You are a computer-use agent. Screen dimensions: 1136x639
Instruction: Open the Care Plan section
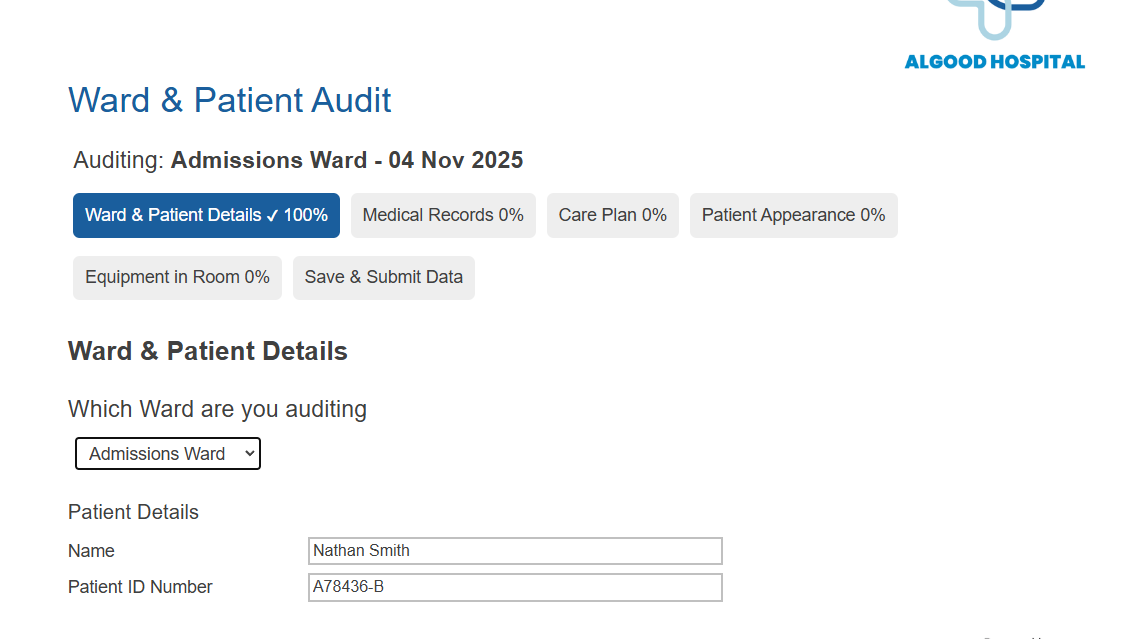coord(612,215)
